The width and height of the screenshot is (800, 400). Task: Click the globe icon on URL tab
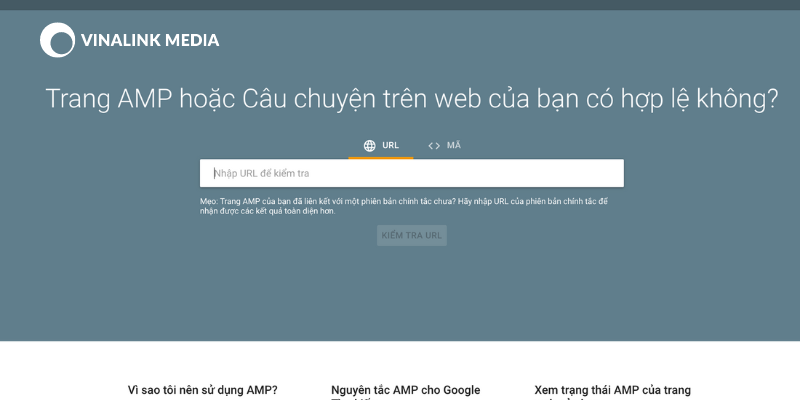tap(369, 146)
